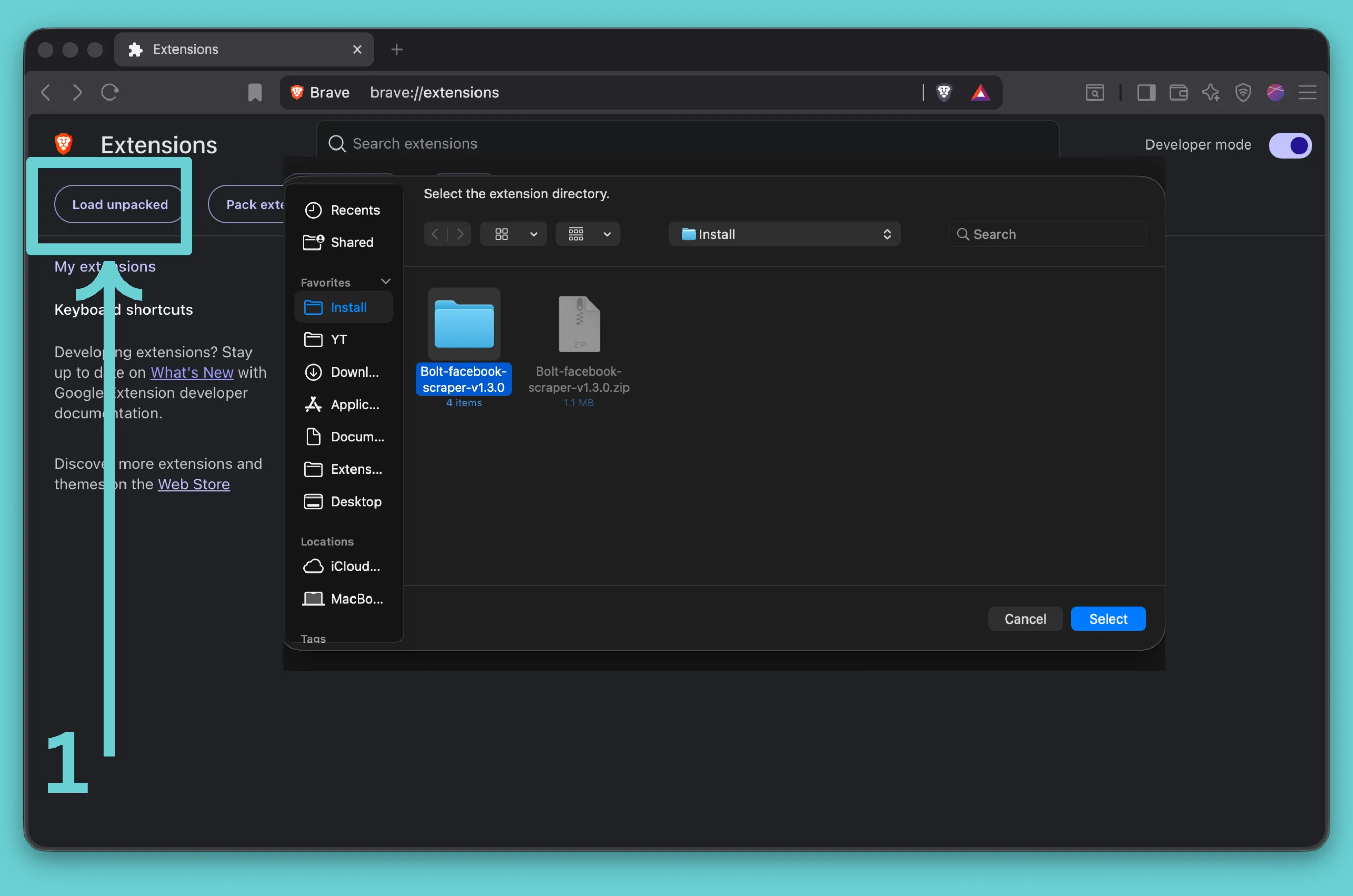The height and width of the screenshot is (896, 1353).
Task: Click the Select button
Action: coord(1108,619)
